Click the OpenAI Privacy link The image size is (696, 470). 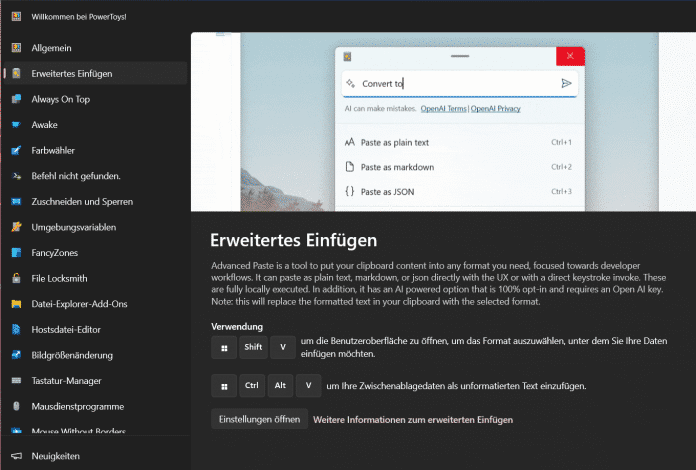[x=495, y=108]
